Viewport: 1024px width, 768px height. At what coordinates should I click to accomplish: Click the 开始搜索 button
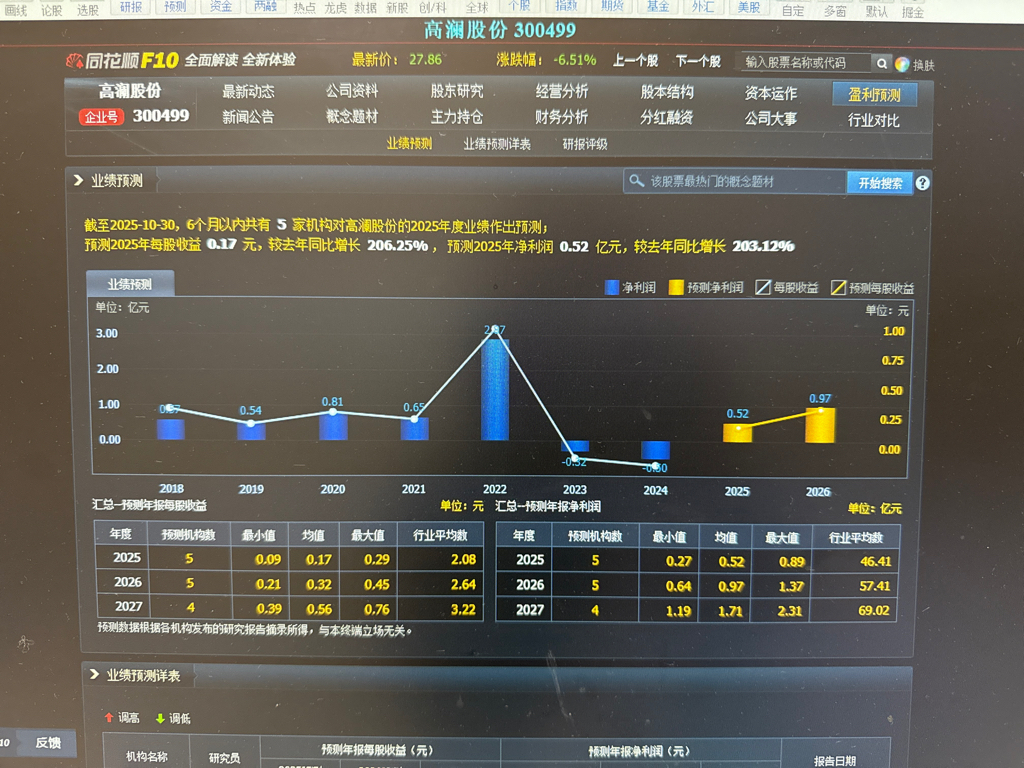(880, 183)
